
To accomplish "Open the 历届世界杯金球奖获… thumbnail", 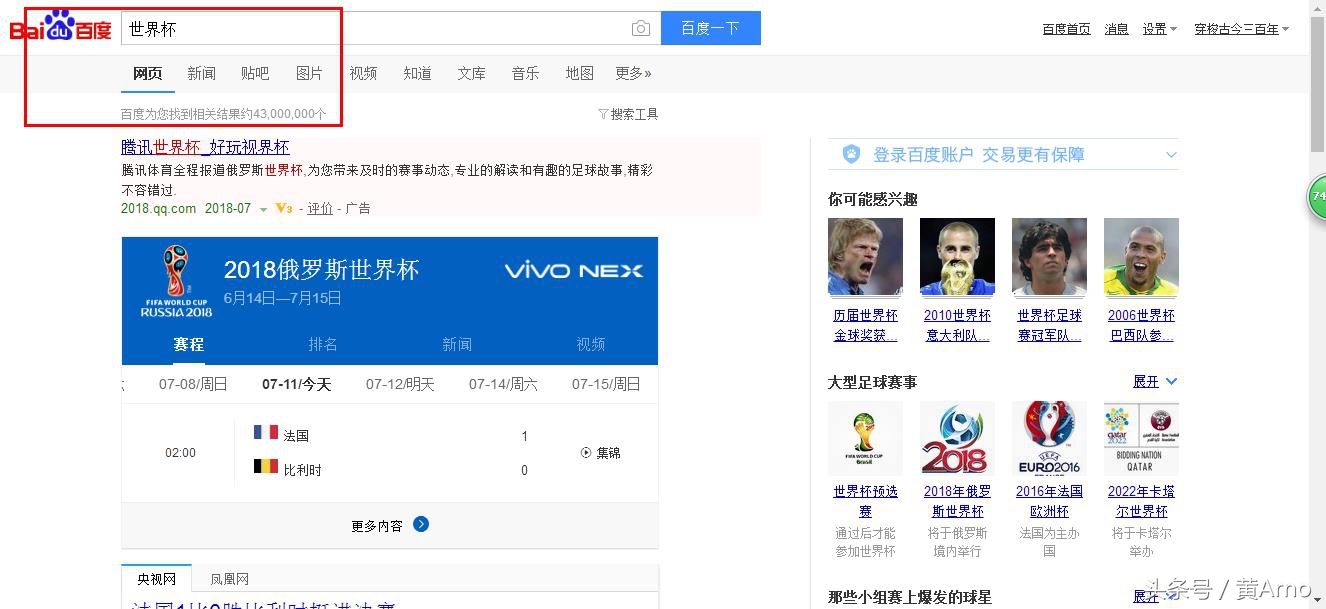I will point(865,257).
